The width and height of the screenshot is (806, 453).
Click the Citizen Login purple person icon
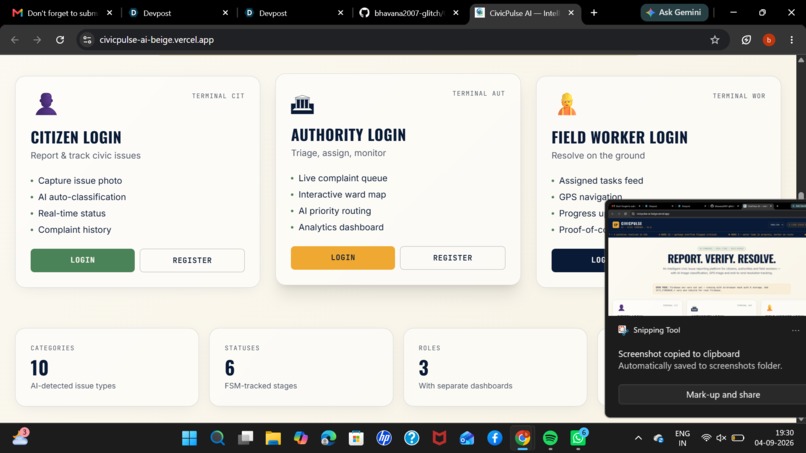46,104
